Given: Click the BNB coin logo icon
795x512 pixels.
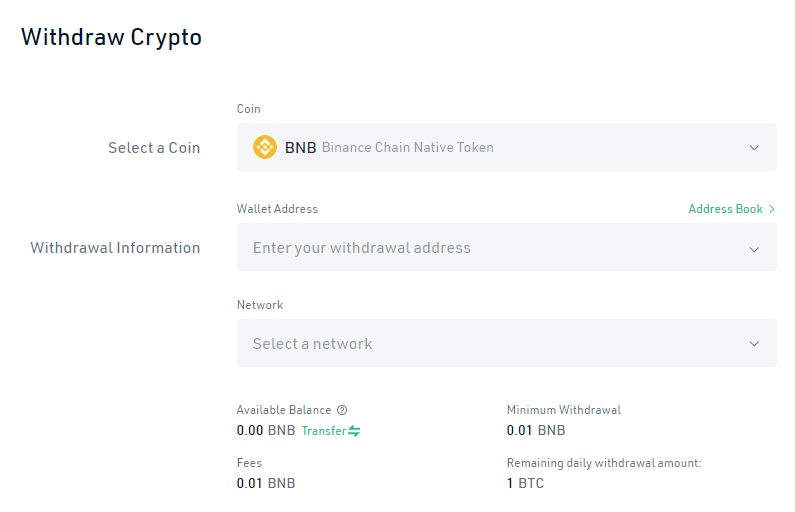Looking at the screenshot, I should tap(265, 148).
